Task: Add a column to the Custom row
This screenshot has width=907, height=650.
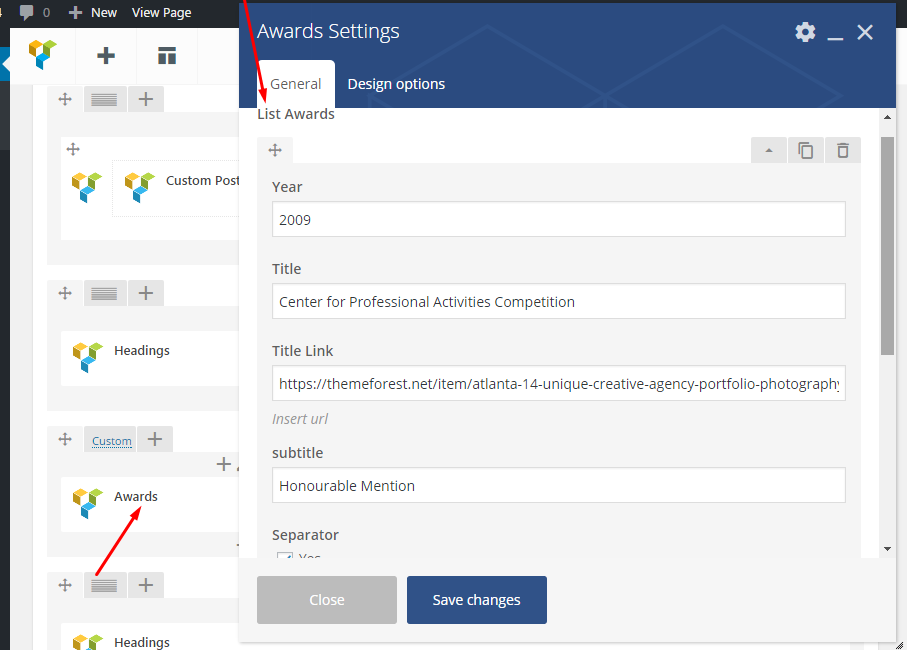Action: pos(154,439)
